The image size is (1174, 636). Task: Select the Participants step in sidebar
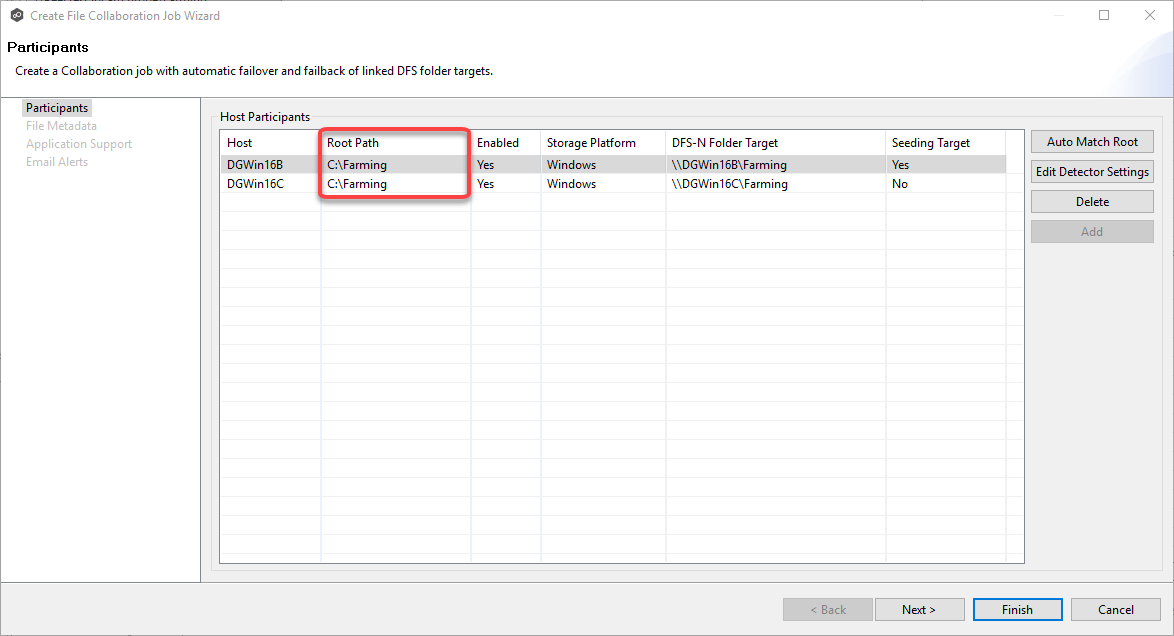pyautogui.click(x=56, y=107)
